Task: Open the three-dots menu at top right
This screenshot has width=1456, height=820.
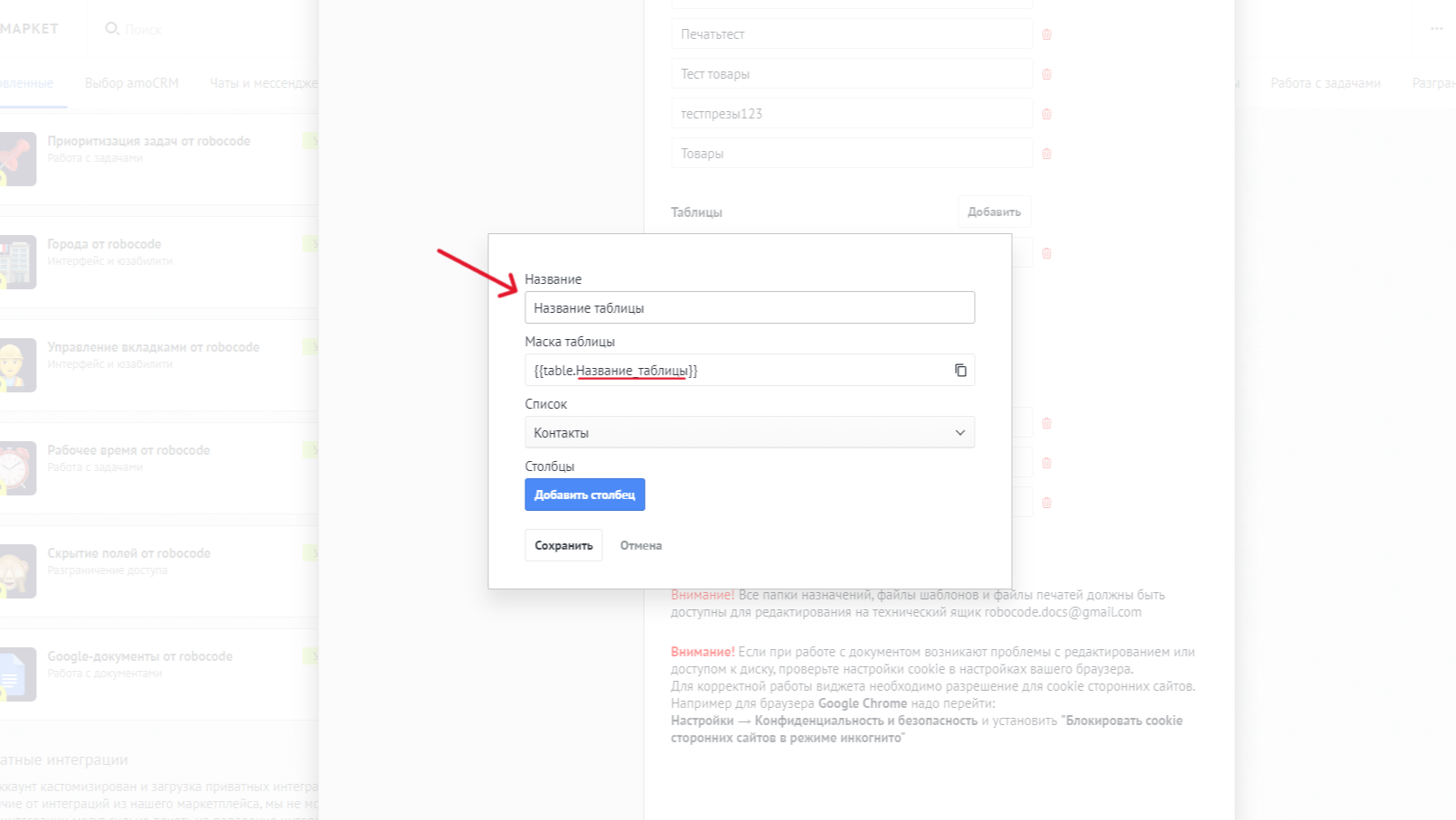Action: point(1437,28)
